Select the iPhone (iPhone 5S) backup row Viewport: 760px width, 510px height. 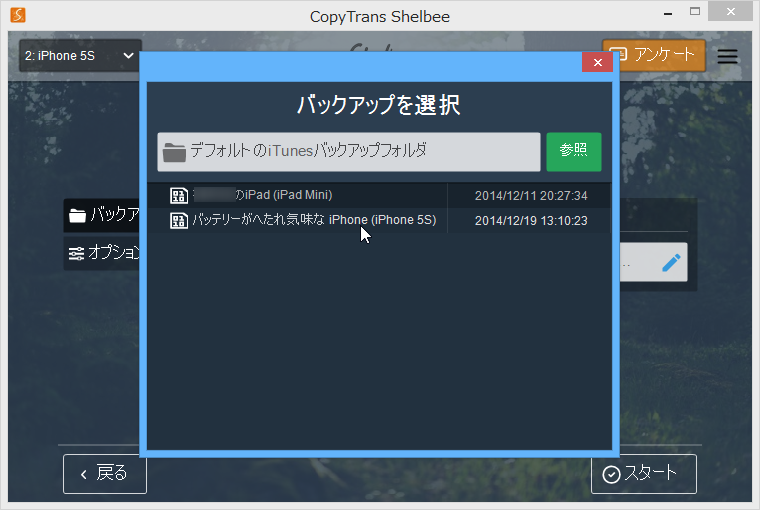pyautogui.click(x=379, y=221)
